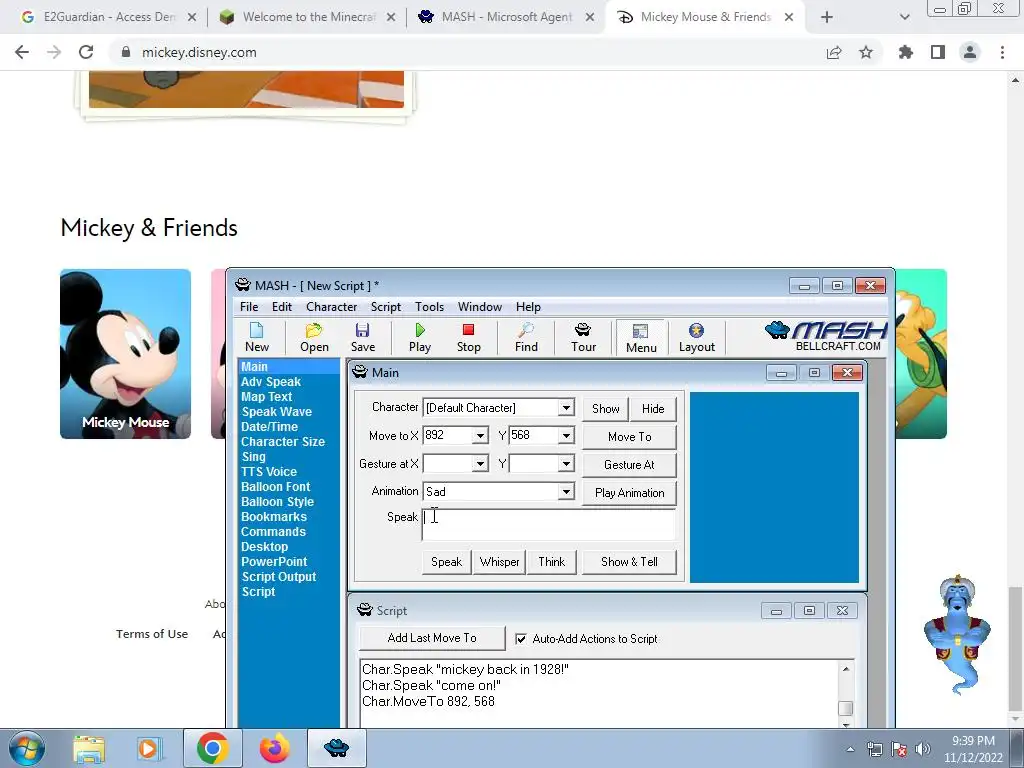
Task: Toggle the Menu toolbar button
Action: coord(641,338)
